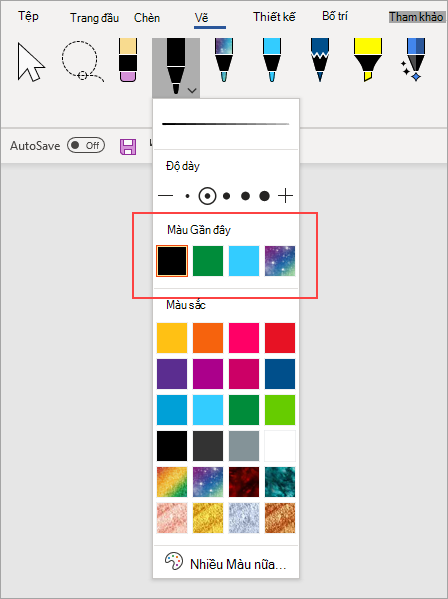448x599 pixels.
Task: Pick the green recent color swatch
Action: click(x=208, y=261)
